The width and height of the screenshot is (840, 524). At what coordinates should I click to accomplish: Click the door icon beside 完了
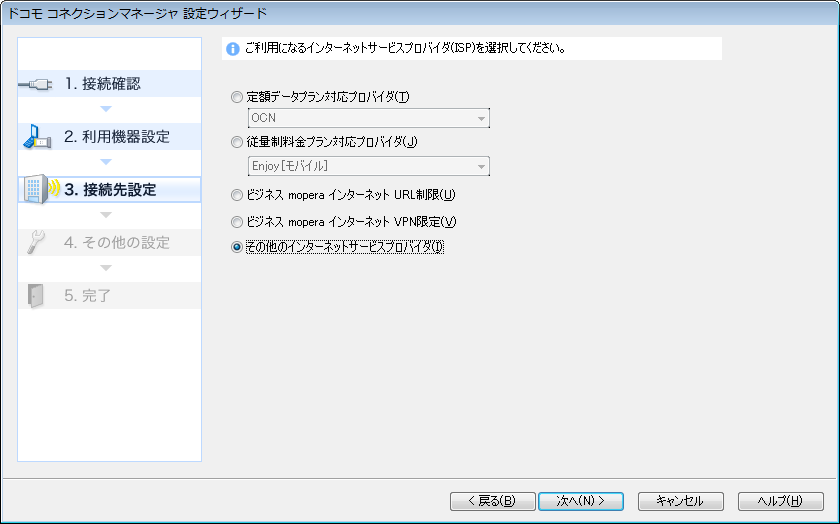(36, 296)
